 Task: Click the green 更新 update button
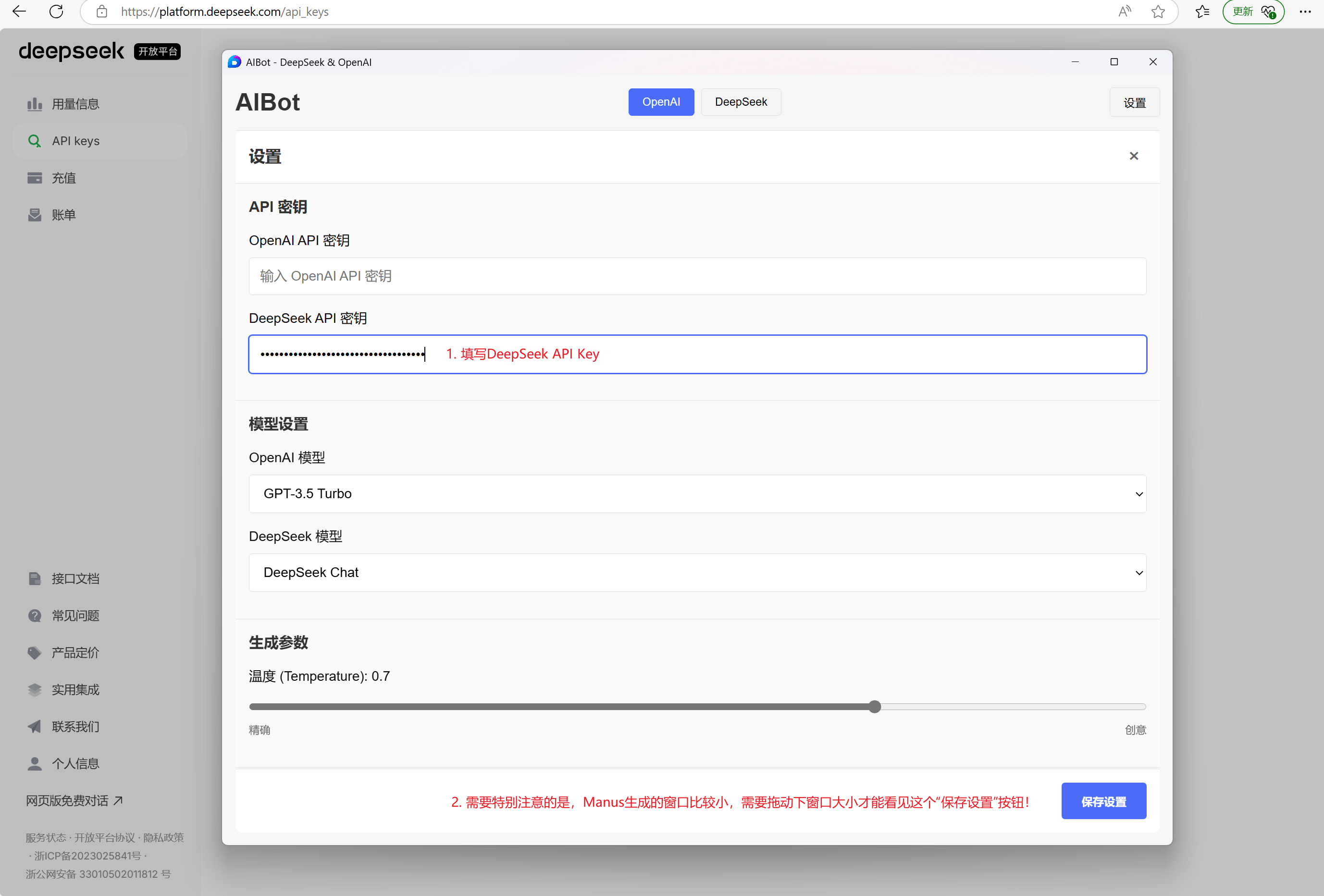1253,12
